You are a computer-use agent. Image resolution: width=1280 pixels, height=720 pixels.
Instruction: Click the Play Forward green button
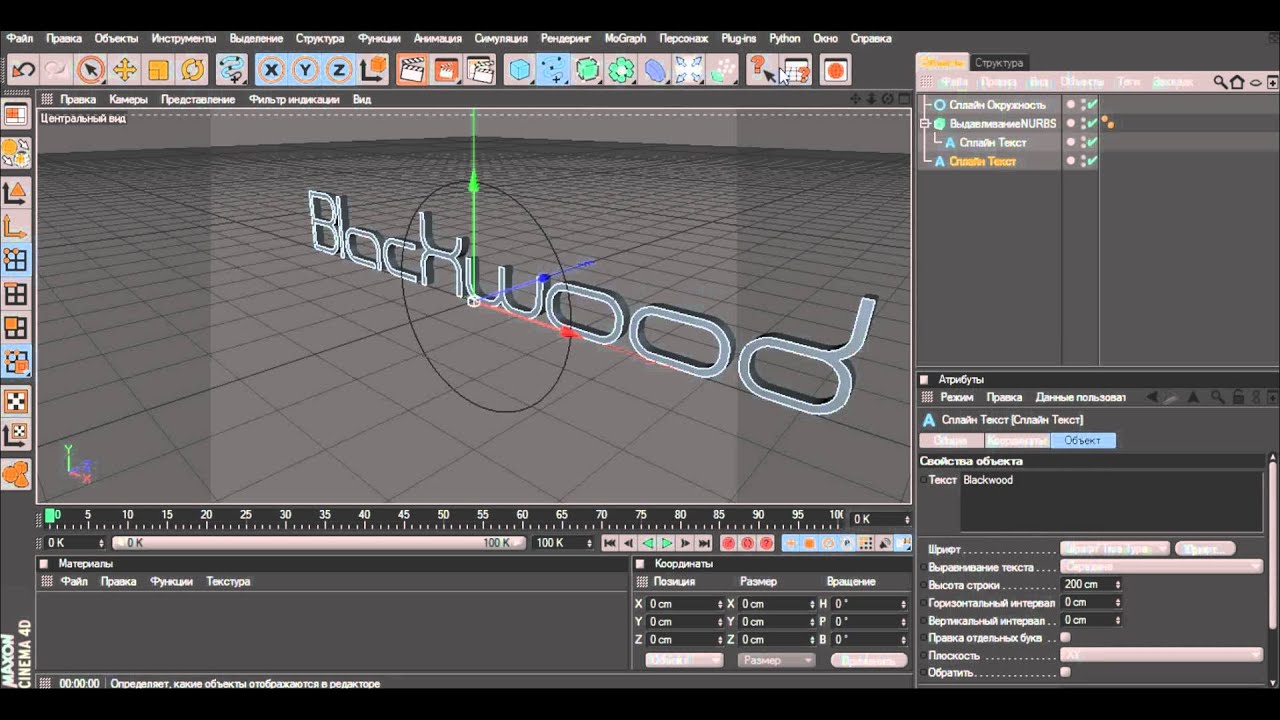point(667,543)
